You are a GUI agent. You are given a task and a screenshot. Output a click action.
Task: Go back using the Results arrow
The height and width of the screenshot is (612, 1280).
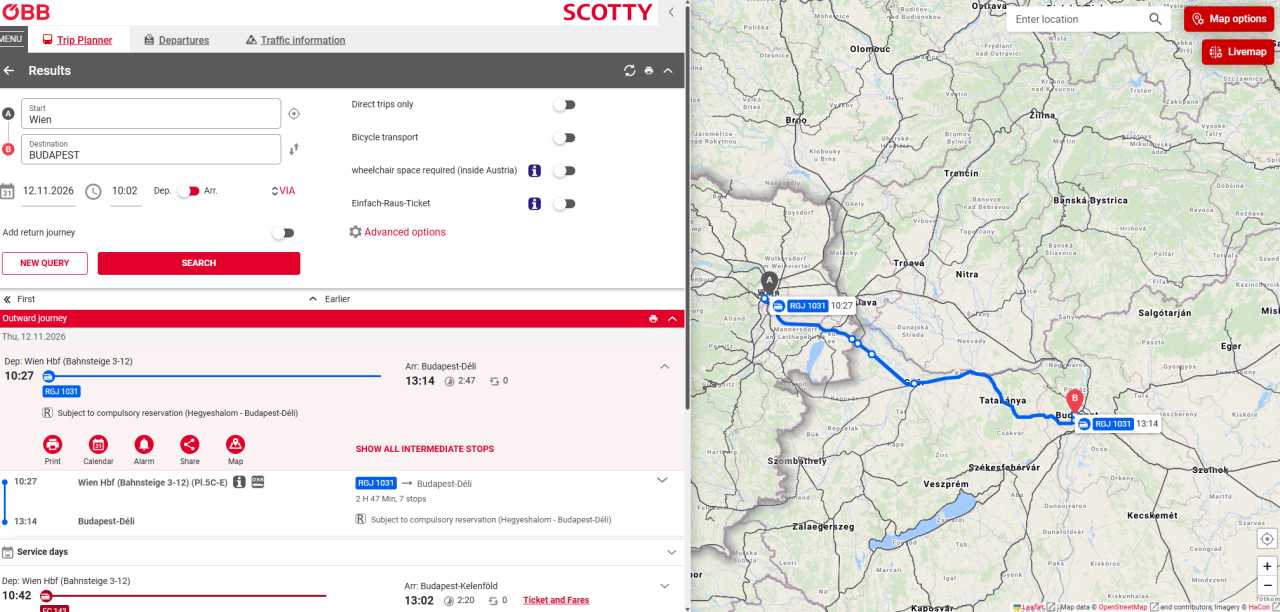click(x=9, y=71)
